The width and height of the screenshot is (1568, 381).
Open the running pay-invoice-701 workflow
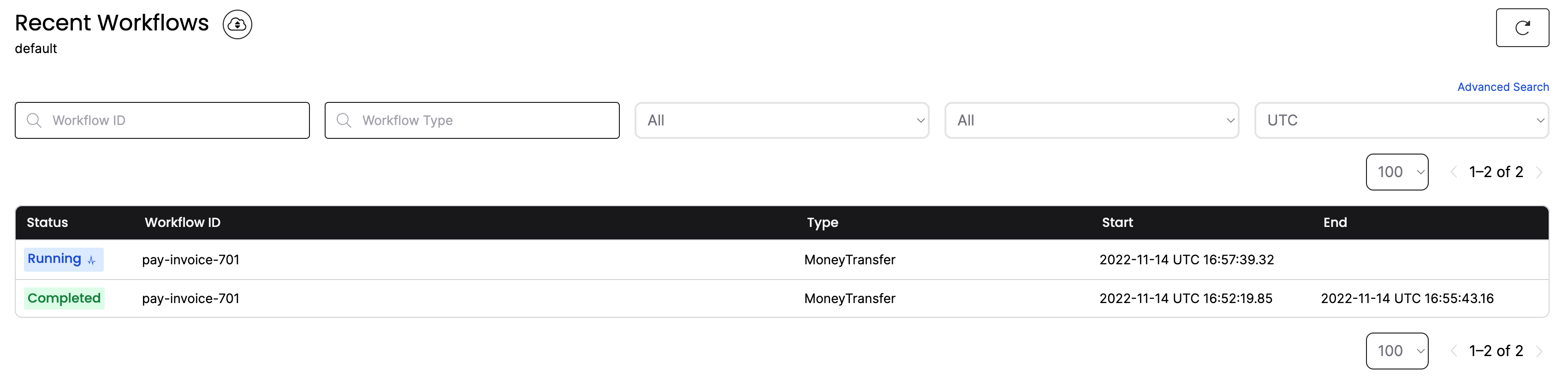coord(190,260)
